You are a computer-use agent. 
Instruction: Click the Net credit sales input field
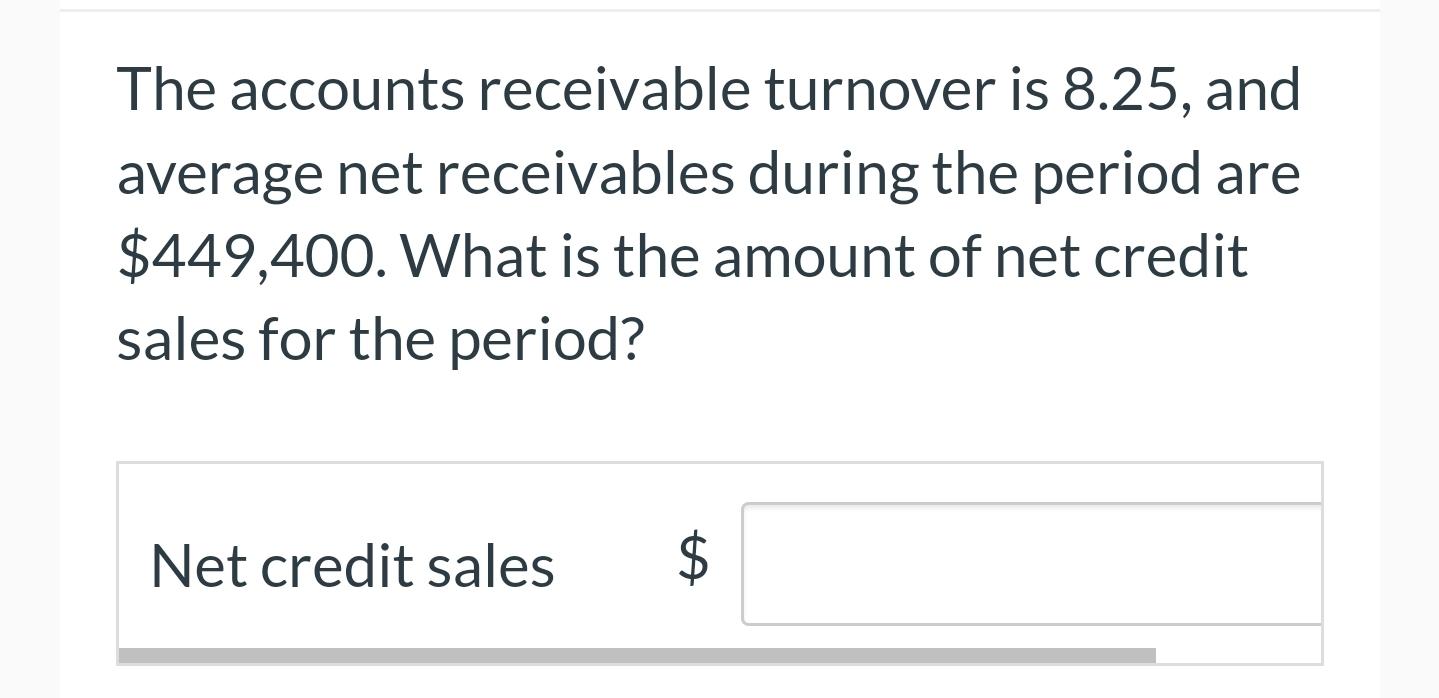[x=1030, y=563]
